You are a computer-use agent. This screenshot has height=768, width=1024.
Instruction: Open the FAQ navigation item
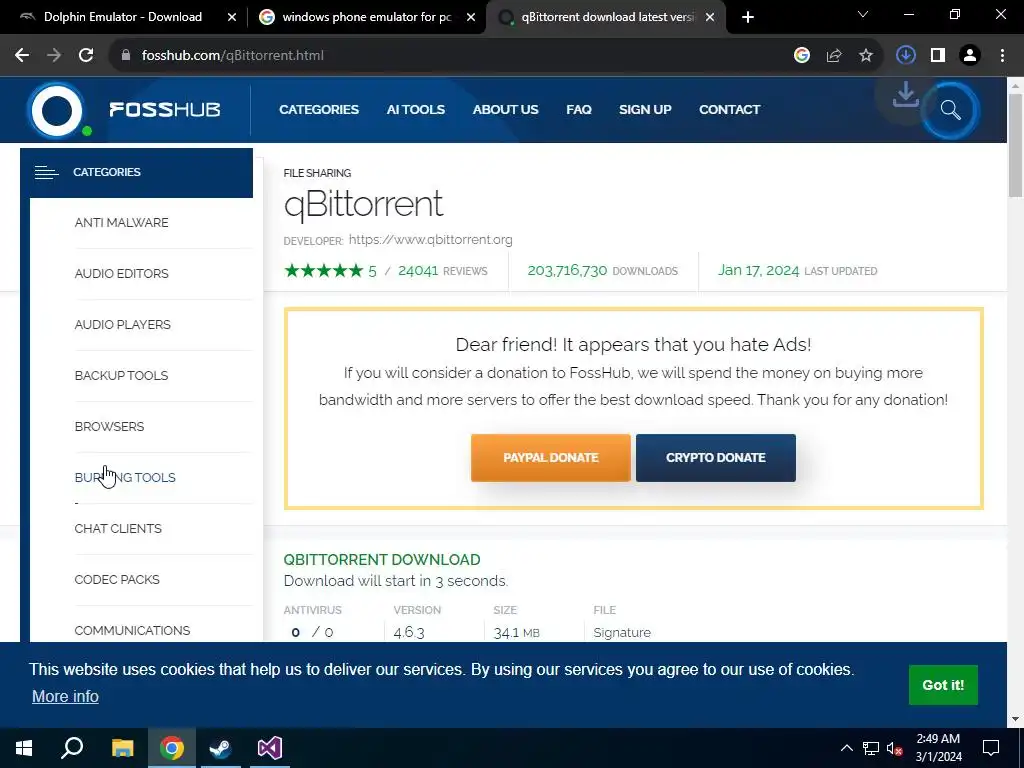tap(579, 110)
